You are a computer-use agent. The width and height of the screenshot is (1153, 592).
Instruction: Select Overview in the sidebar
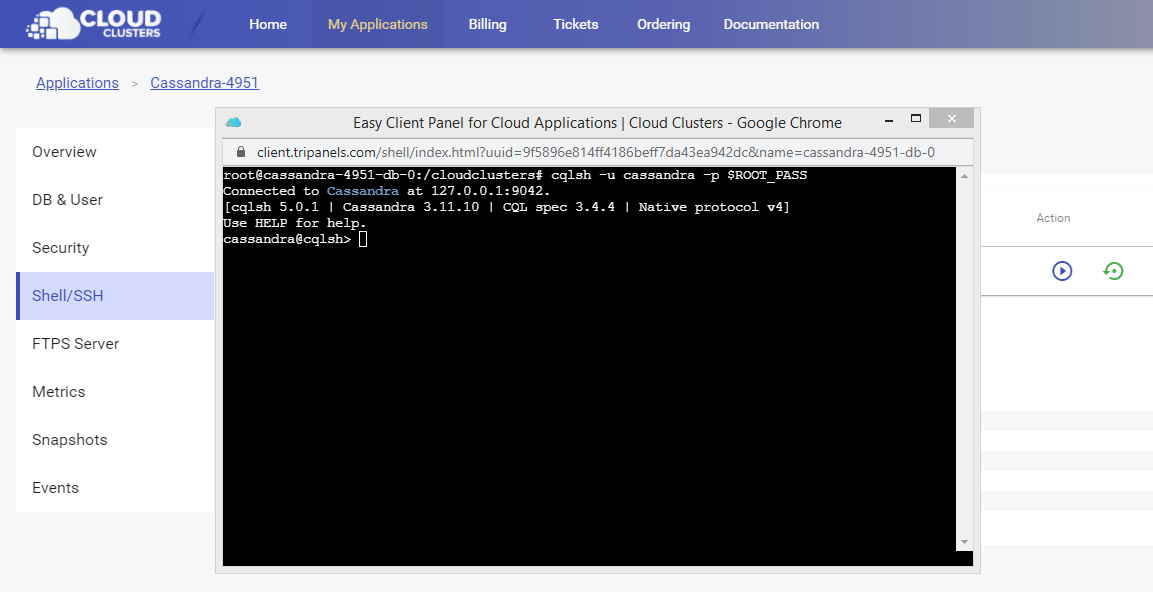pyautogui.click(x=115, y=152)
